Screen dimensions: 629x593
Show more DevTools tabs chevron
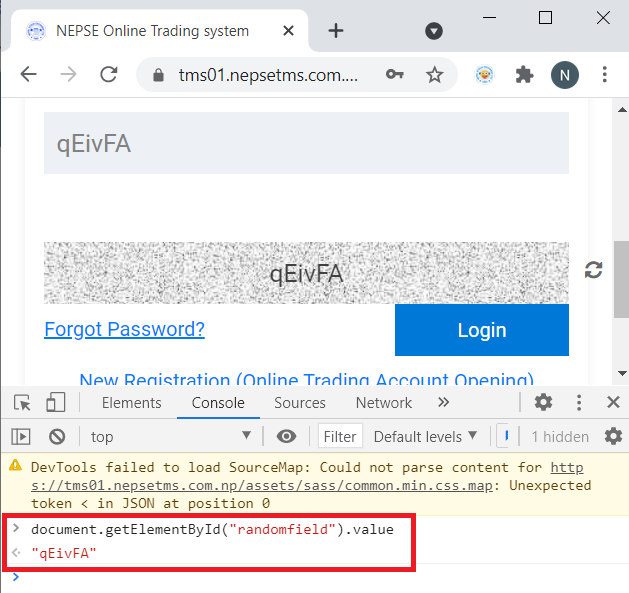443,403
